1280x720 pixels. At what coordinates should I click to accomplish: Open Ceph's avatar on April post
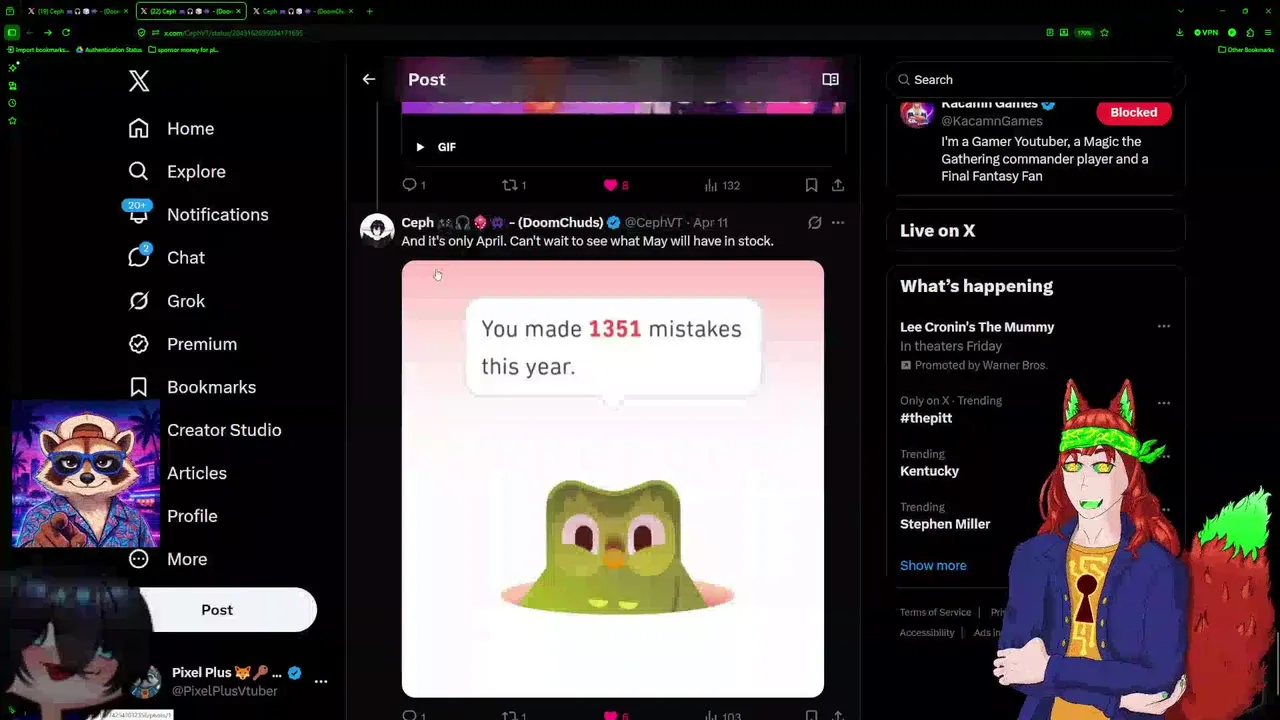click(377, 230)
